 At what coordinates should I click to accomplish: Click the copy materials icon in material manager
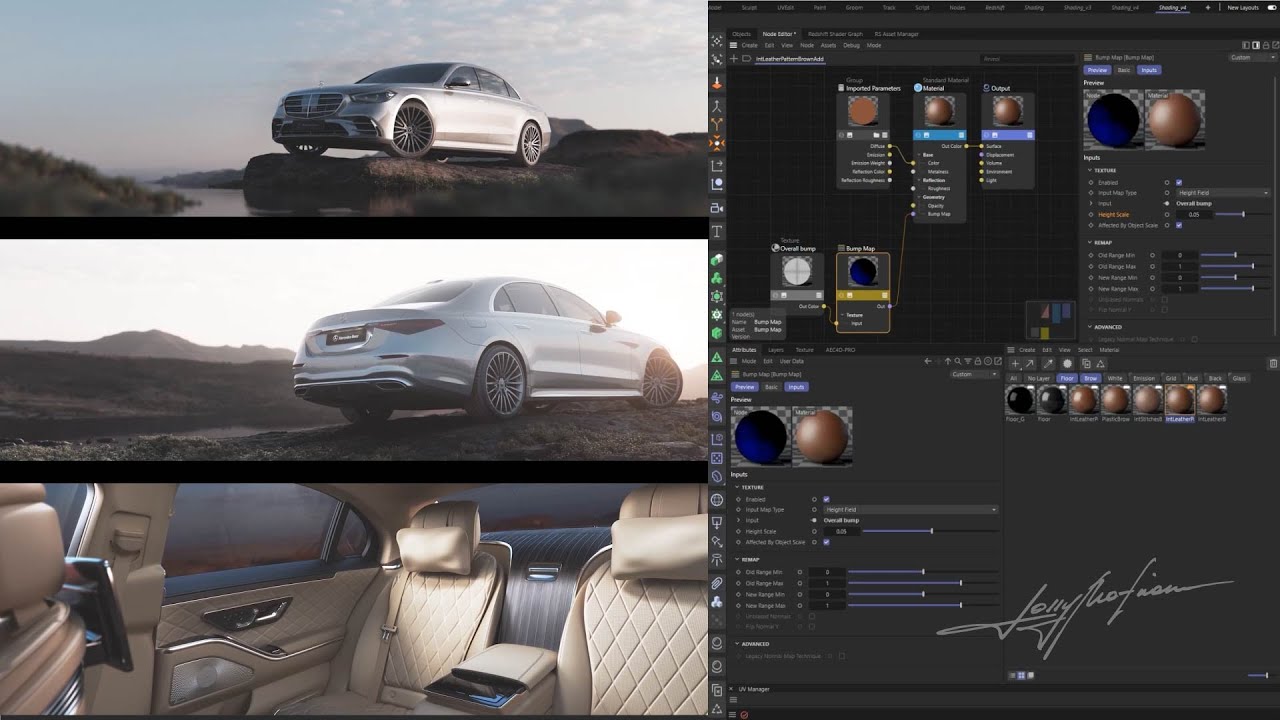(x=1086, y=364)
